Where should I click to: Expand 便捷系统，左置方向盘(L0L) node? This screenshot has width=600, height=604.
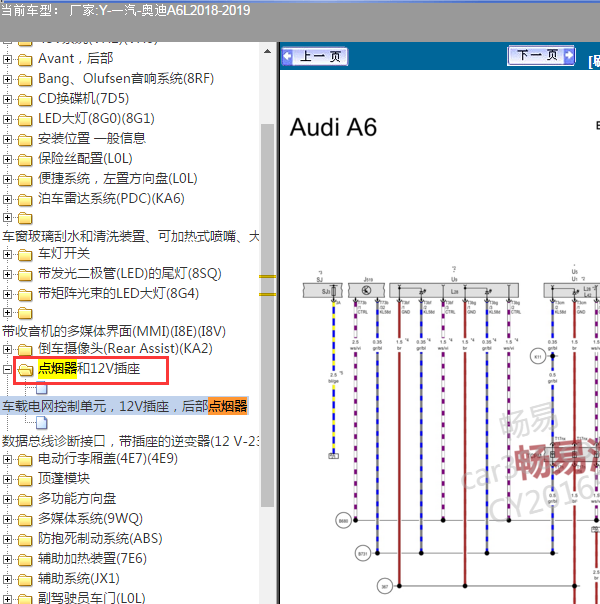(7, 179)
